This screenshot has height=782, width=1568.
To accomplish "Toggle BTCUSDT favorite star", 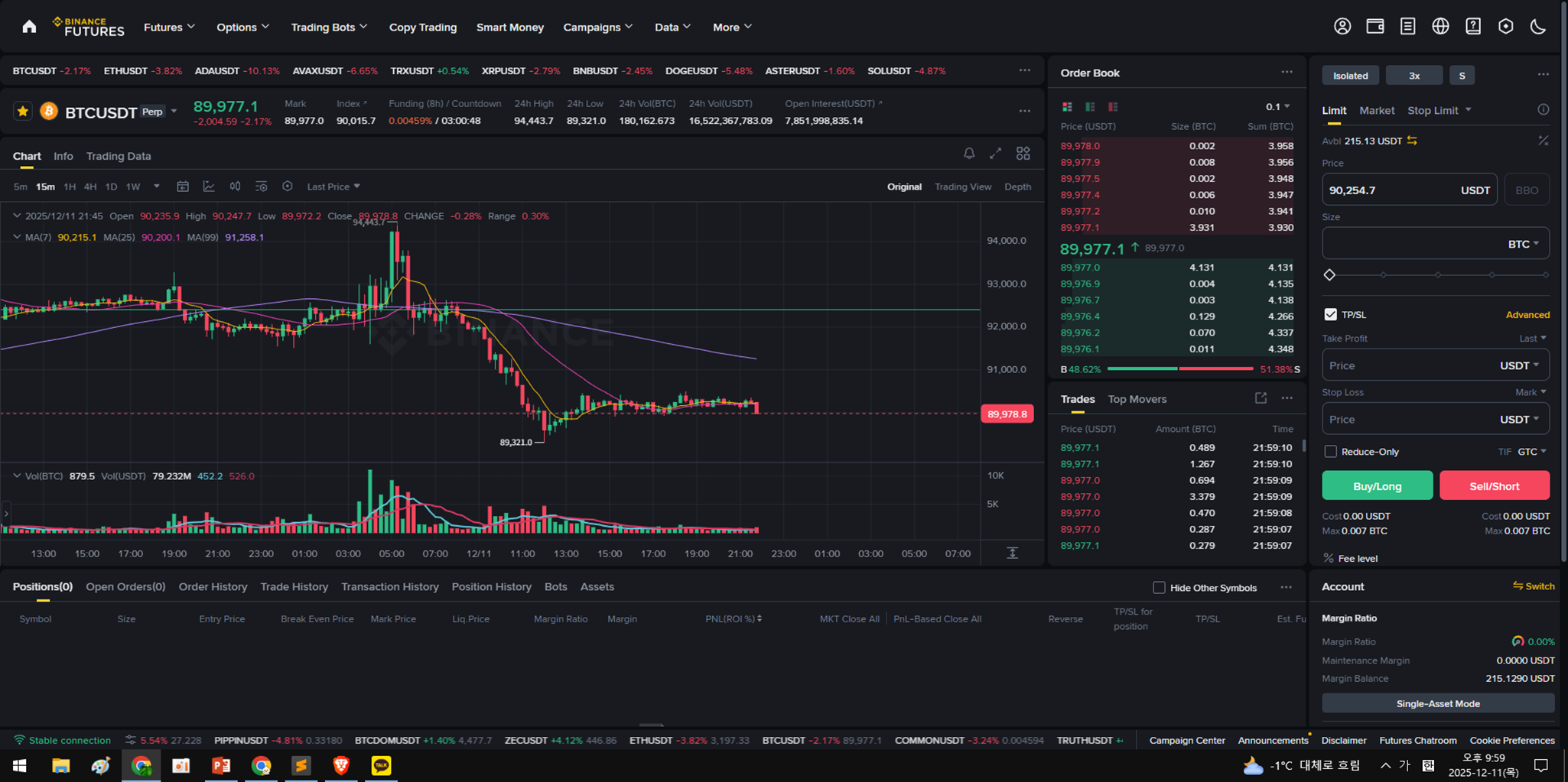I will [23, 112].
